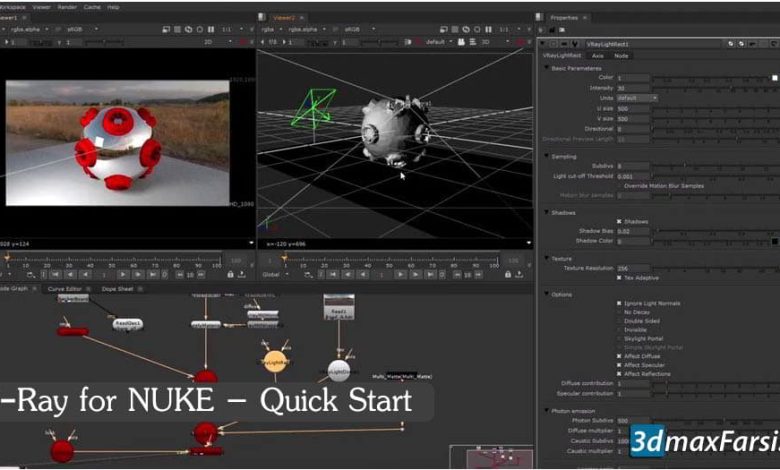
Task: Jump to first frame in Viewer1
Action: 56,275
